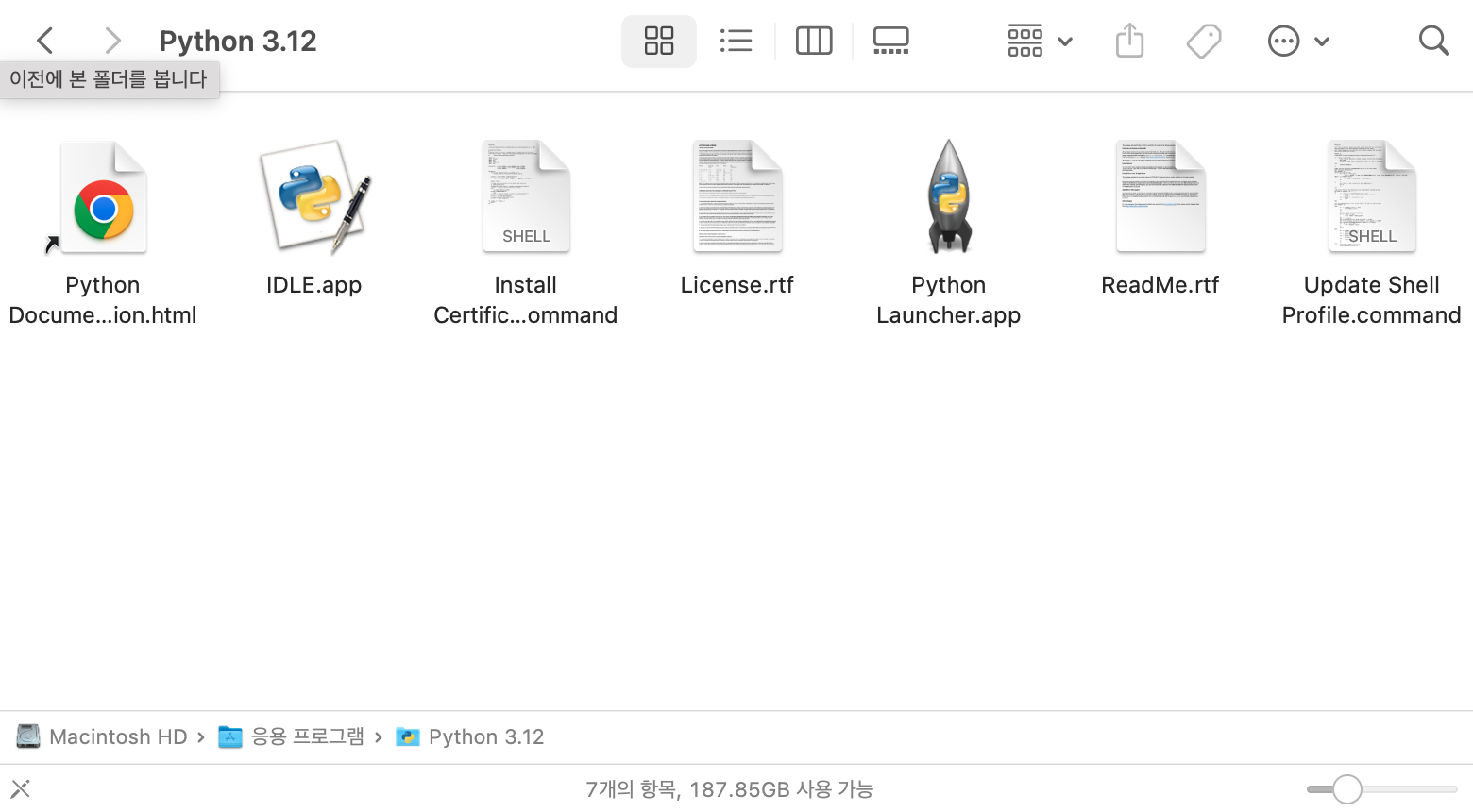Viewport: 1473px width, 812px height.
Task: Switch to icon view
Action: pos(659,41)
